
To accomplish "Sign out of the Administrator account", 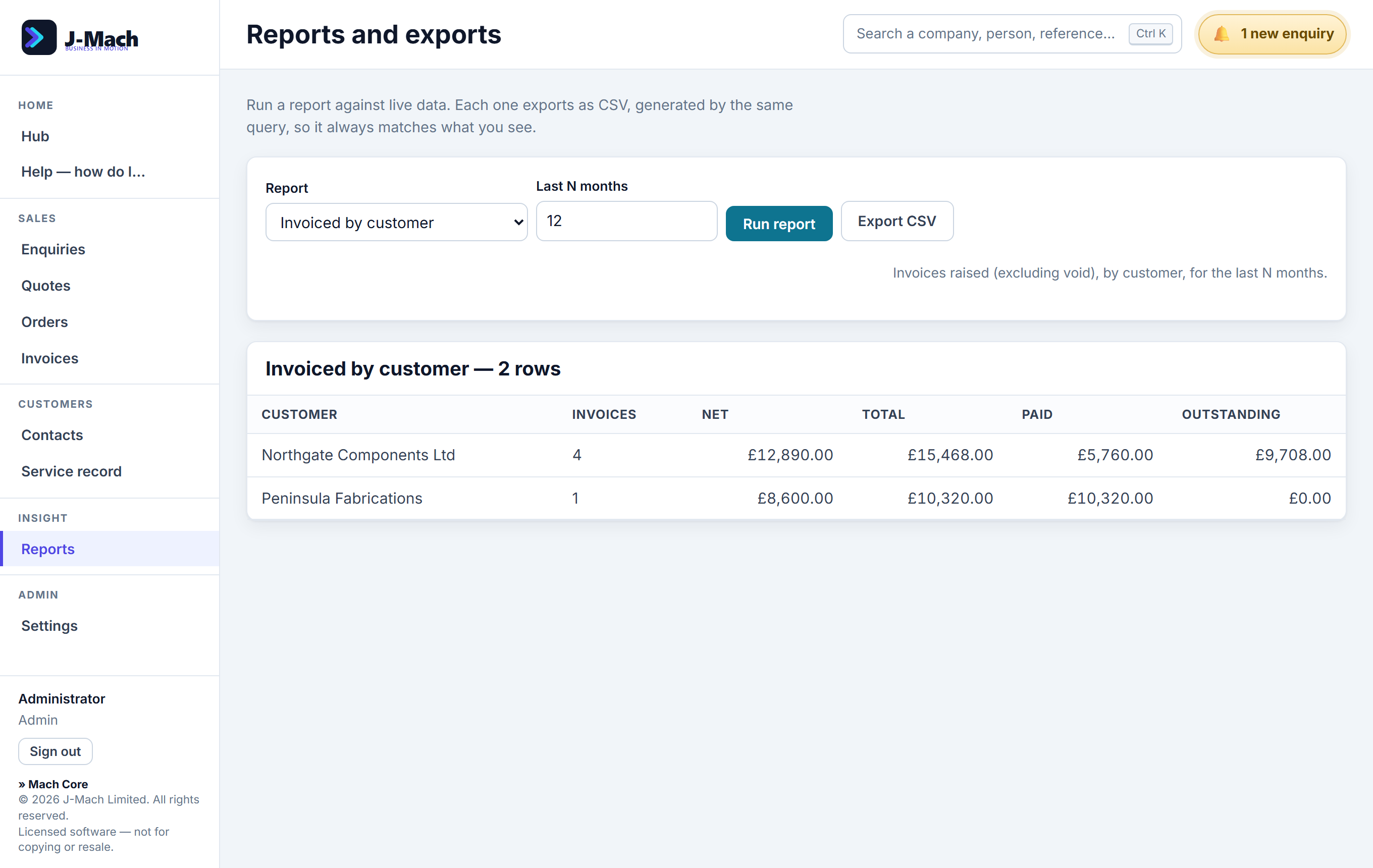I will pos(56,751).
